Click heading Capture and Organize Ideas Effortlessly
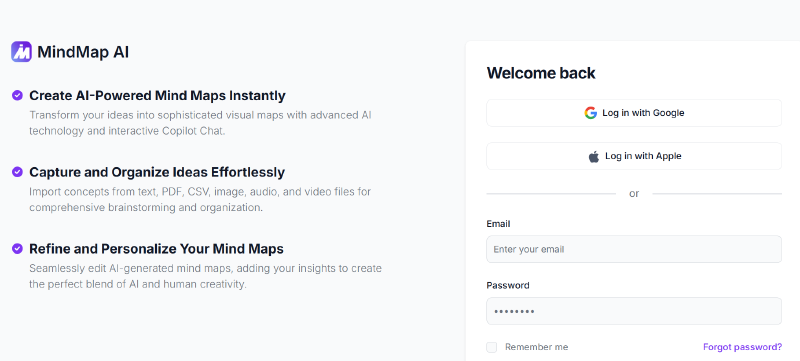800x361 pixels. coord(157,172)
